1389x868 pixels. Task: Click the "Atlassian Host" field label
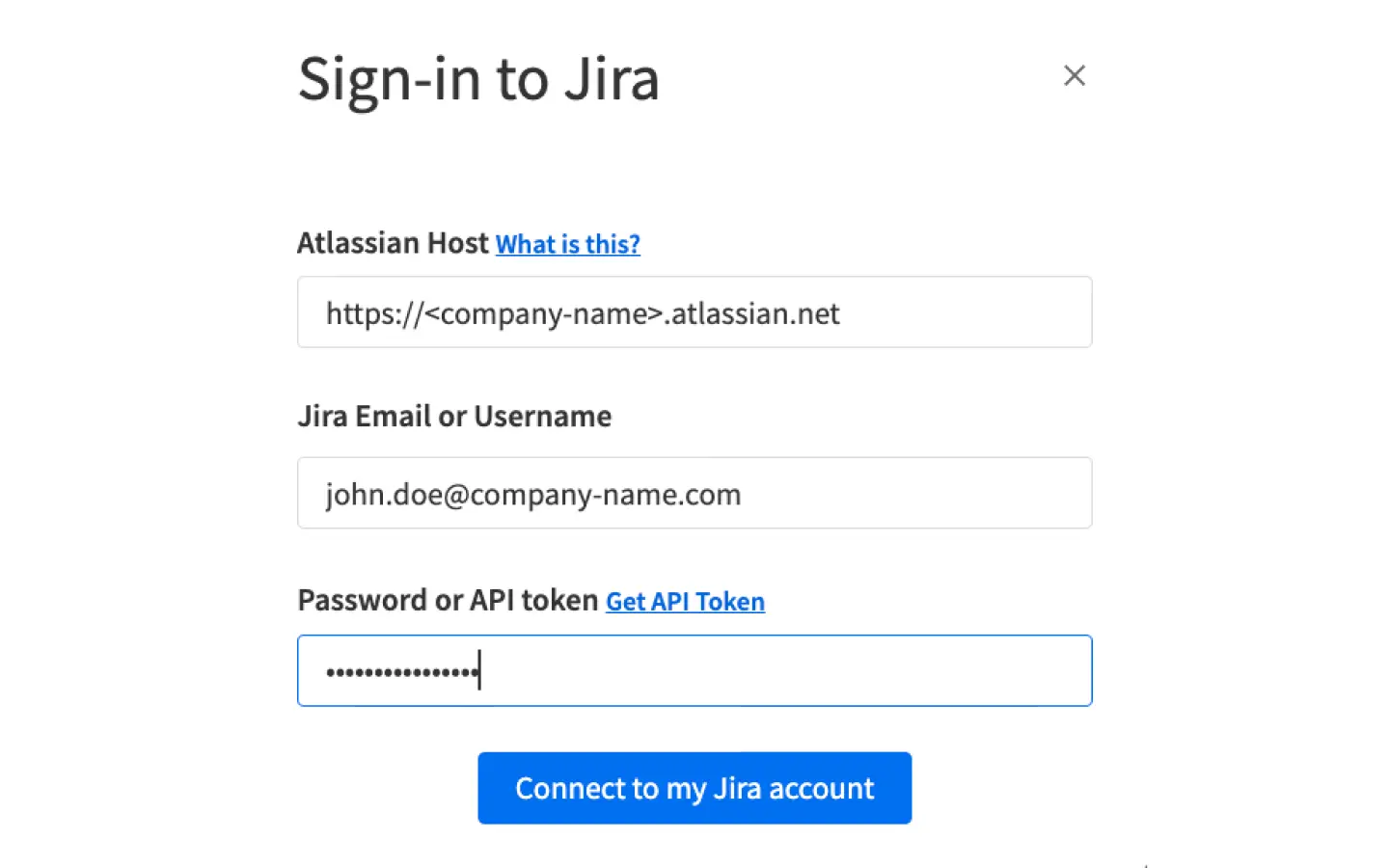point(393,243)
